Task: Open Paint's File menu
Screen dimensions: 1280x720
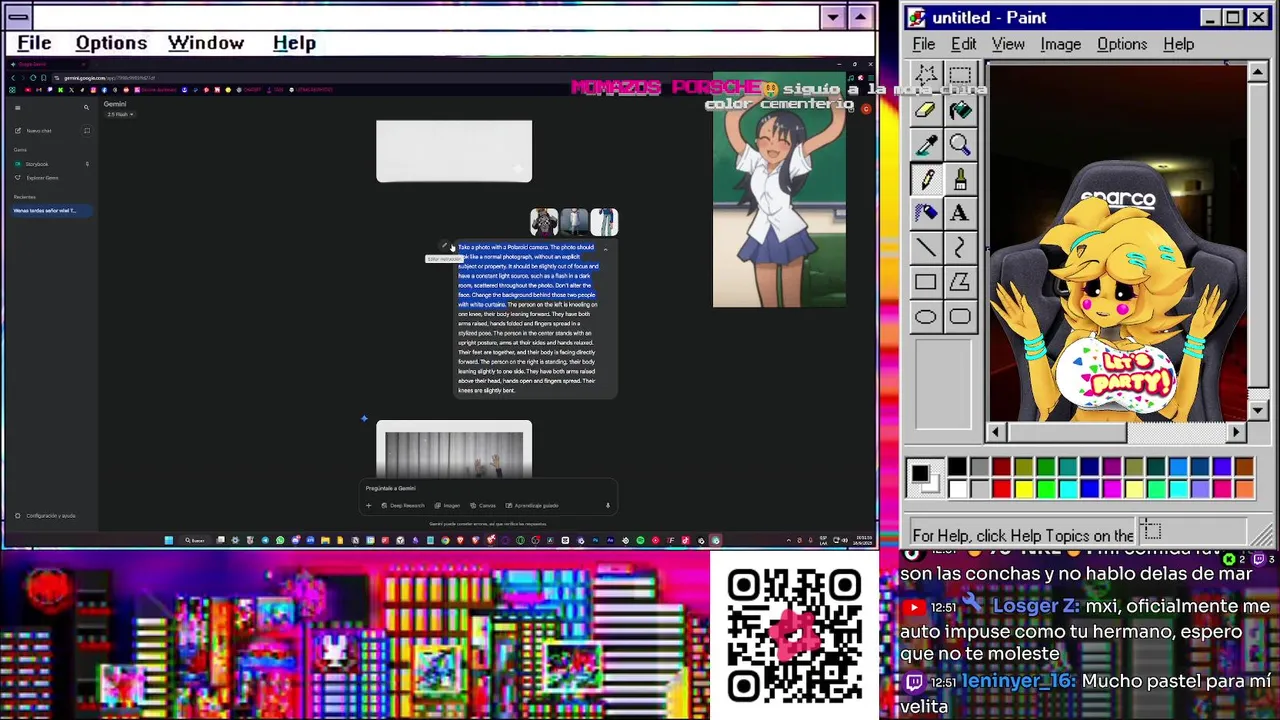Action: (x=923, y=44)
